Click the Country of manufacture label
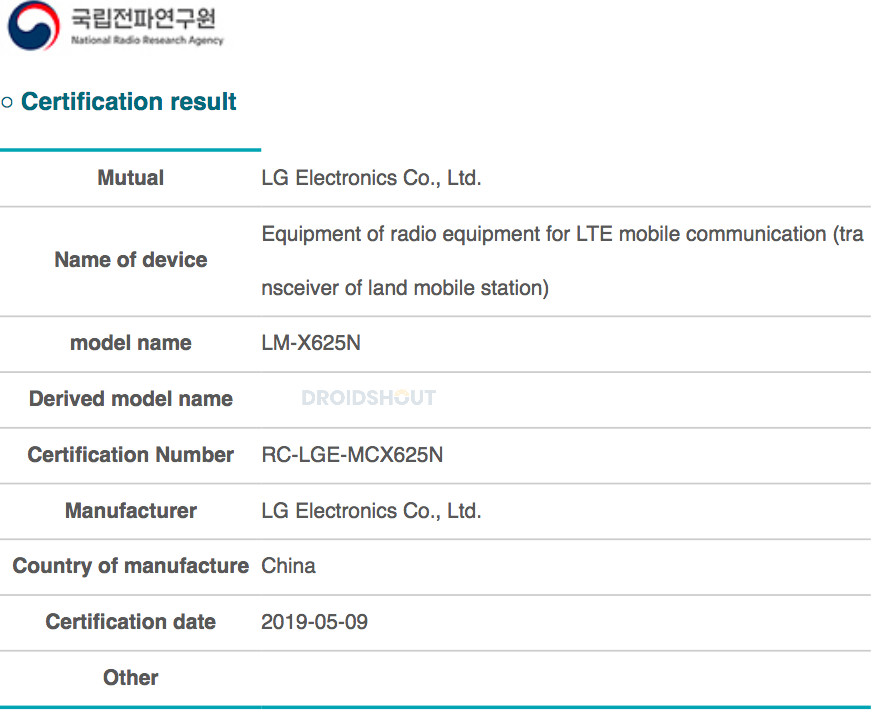Viewport: 872px width, 716px height. click(x=131, y=566)
